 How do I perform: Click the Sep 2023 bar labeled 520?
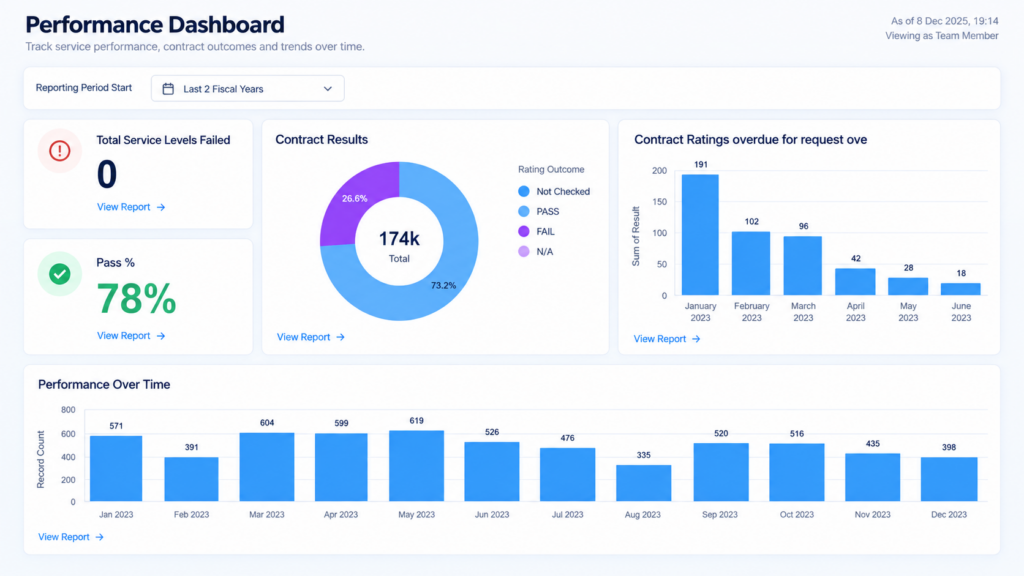coord(721,472)
